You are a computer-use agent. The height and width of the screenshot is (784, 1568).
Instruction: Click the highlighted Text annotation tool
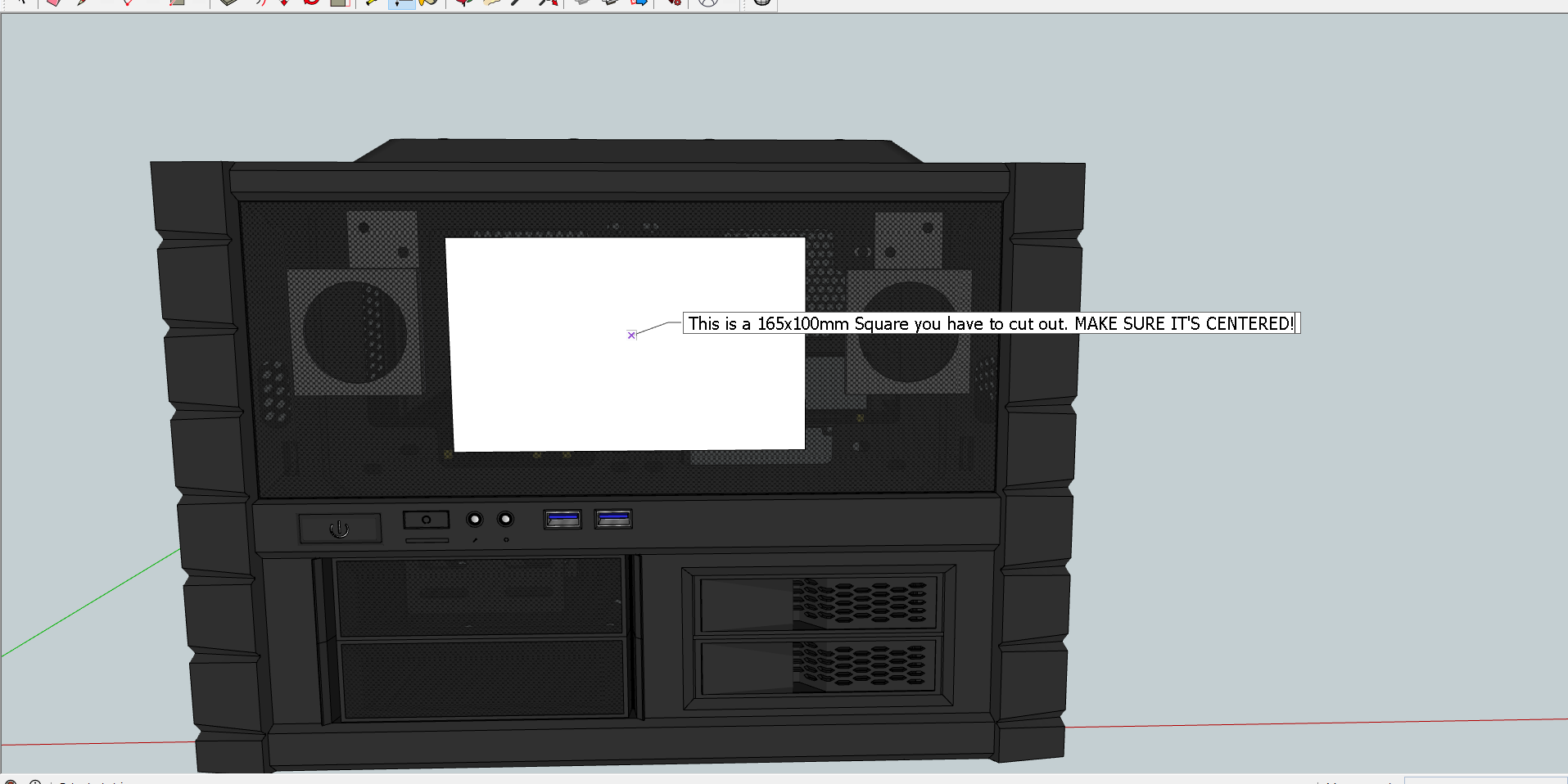pyautogui.click(x=401, y=3)
